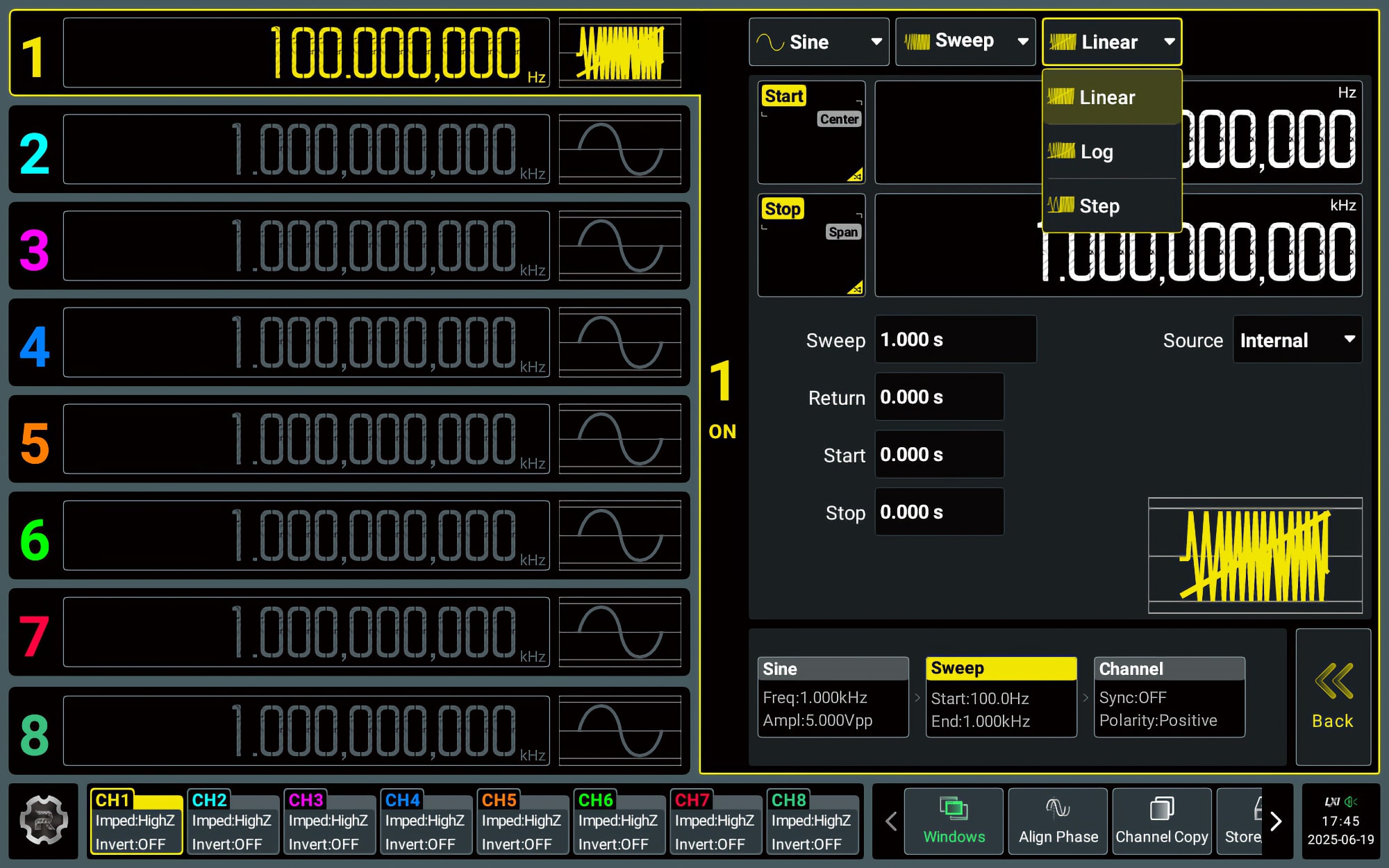
Task: Click the channel 1 sweep waveform preview
Action: 619,53
